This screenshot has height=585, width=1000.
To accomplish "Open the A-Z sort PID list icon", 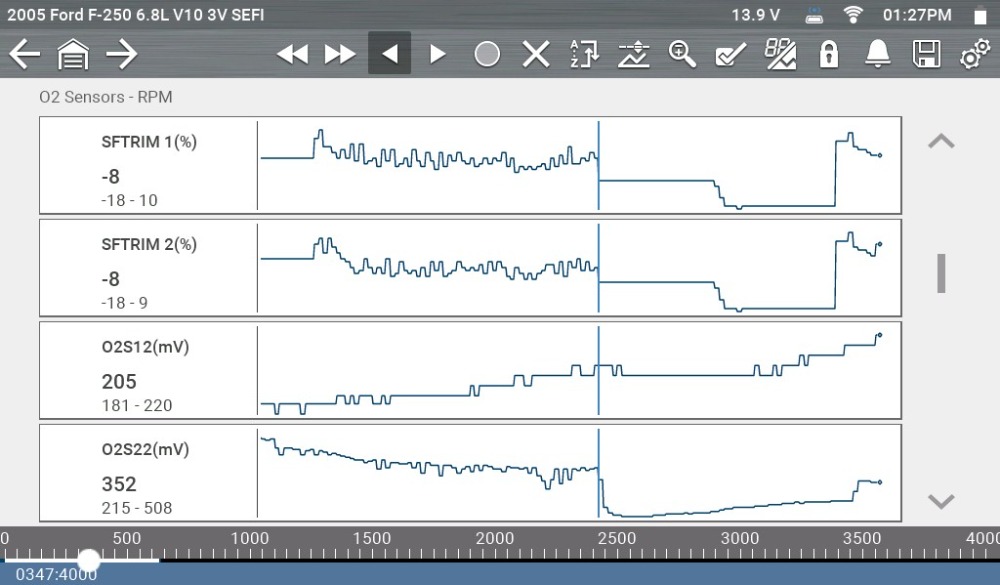I will (x=584, y=54).
